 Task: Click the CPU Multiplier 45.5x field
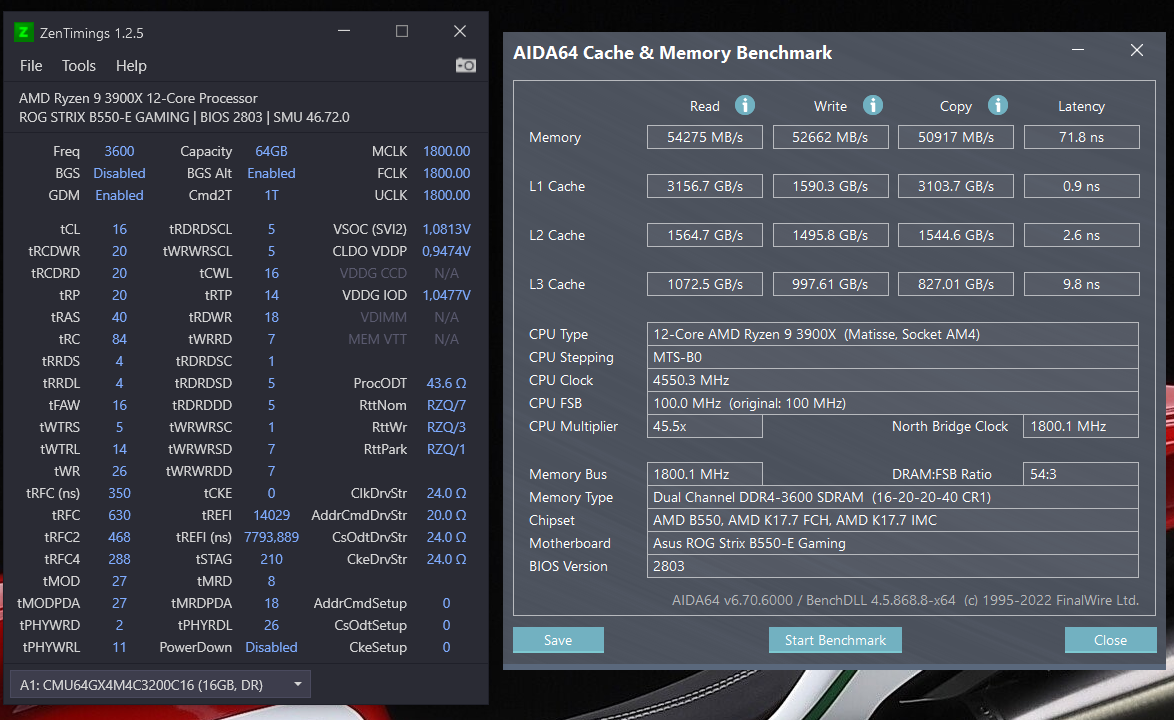tap(705, 426)
